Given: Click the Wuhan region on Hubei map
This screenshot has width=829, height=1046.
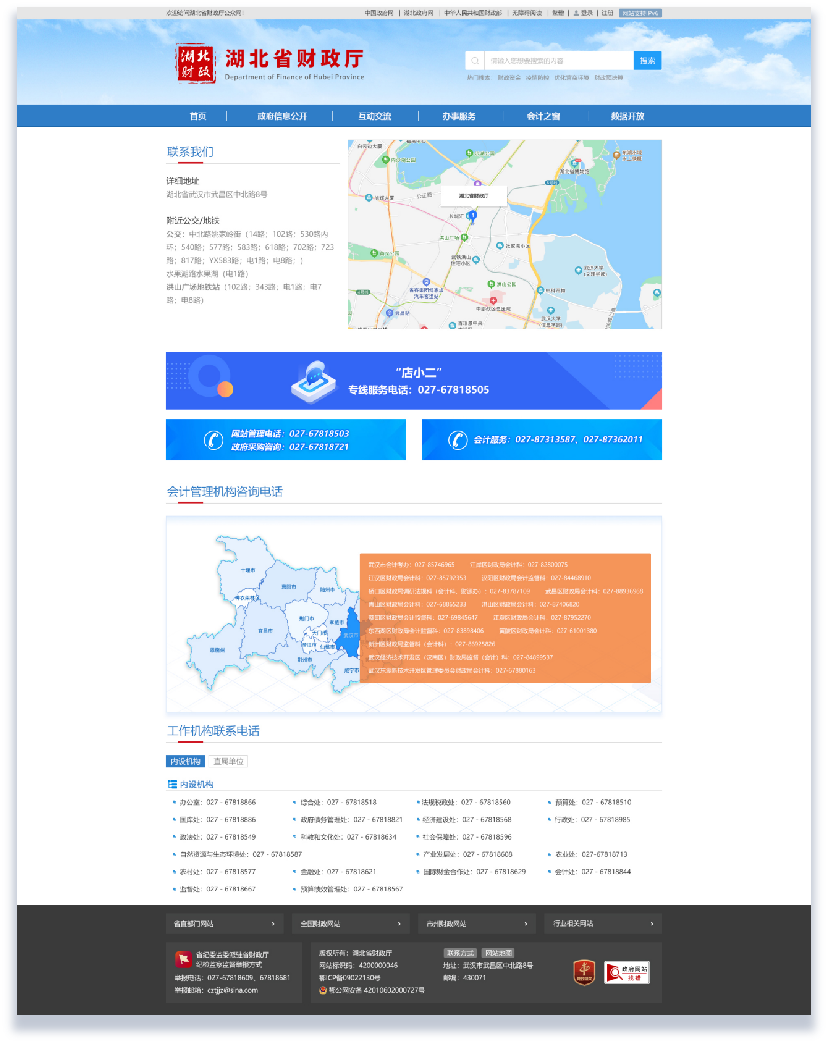Looking at the screenshot, I should point(349,636).
